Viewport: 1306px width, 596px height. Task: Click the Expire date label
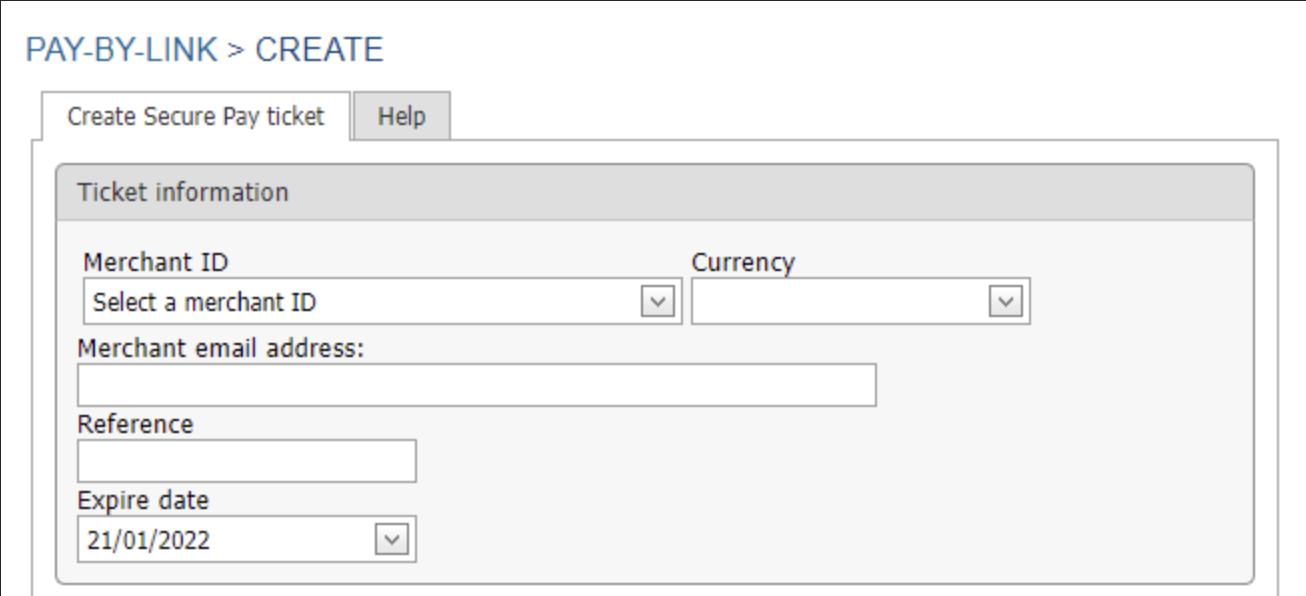point(143,500)
